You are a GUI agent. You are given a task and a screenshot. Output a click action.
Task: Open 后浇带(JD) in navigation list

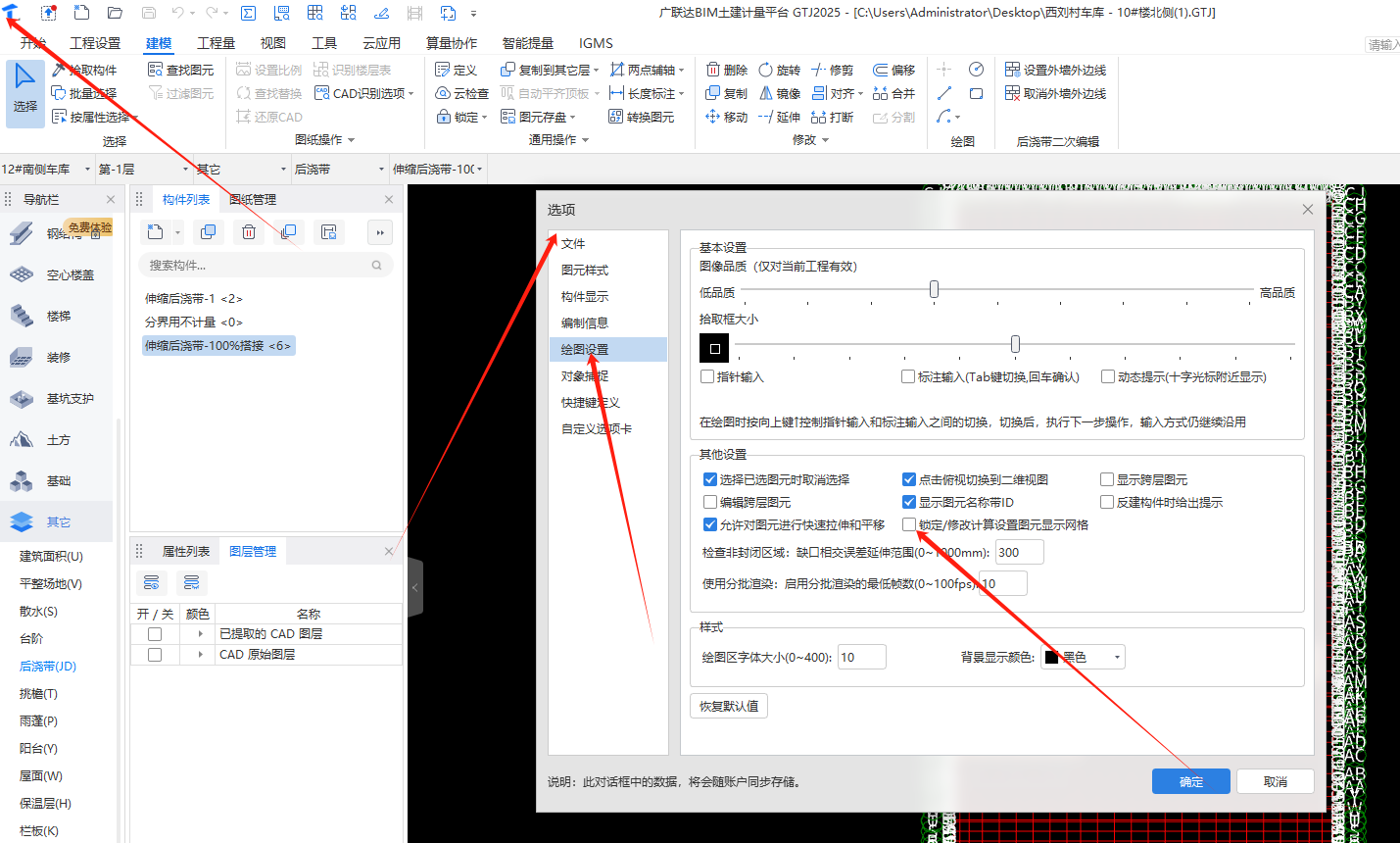click(x=48, y=666)
